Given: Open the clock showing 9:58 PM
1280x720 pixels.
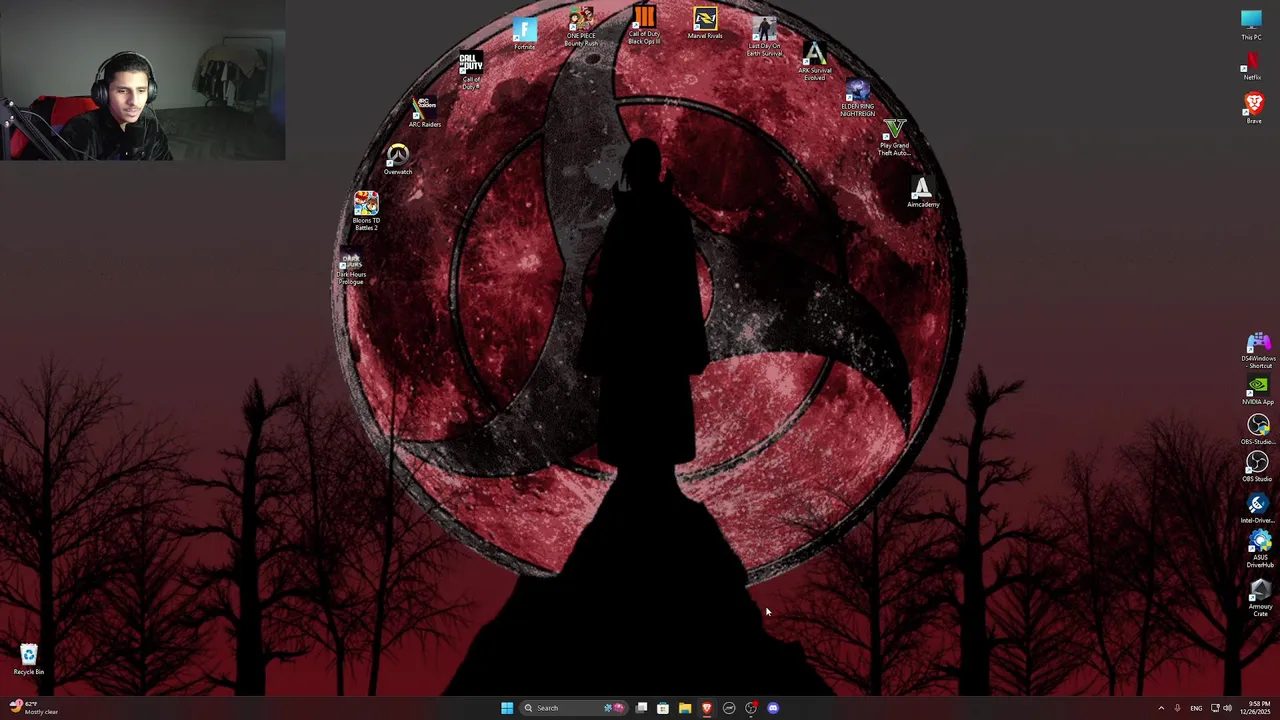Looking at the screenshot, I should click(1258, 708).
